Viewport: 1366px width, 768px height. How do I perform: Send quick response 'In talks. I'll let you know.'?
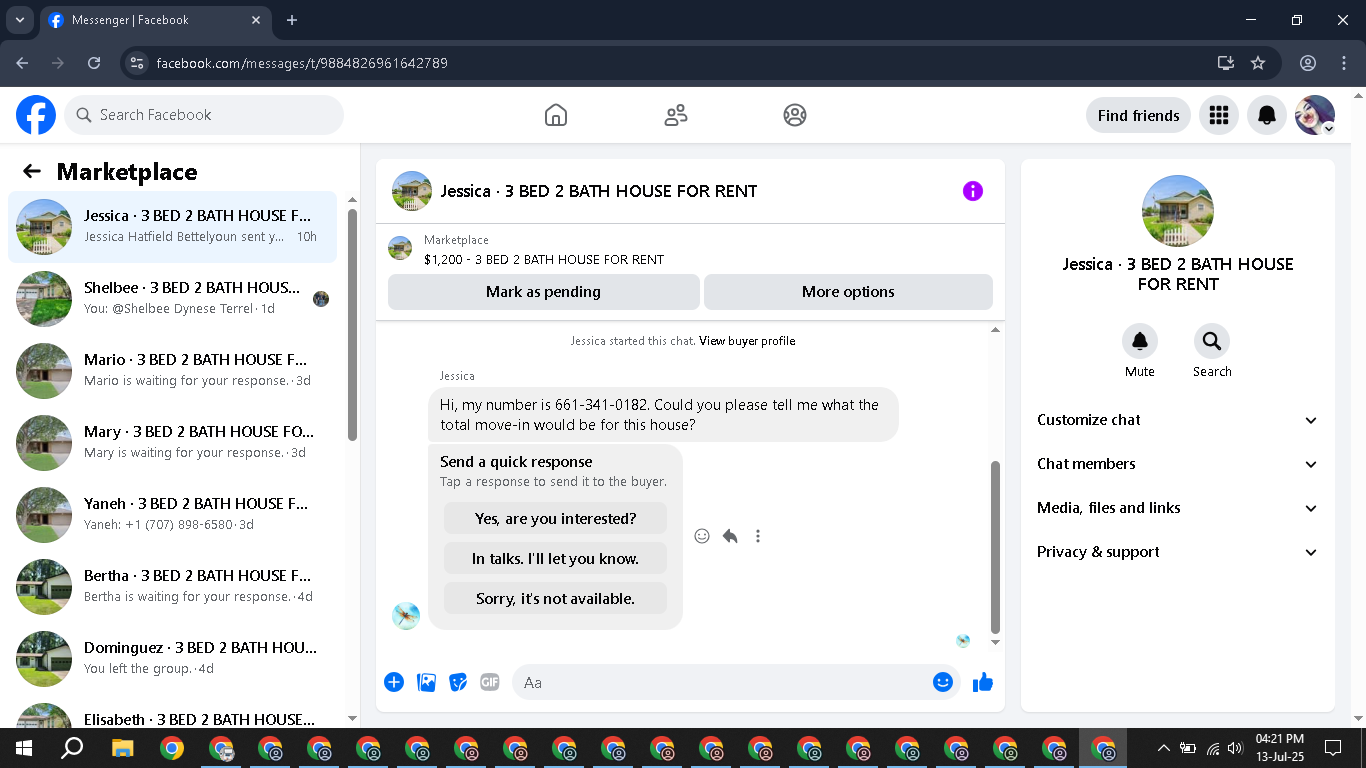(555, 558)
